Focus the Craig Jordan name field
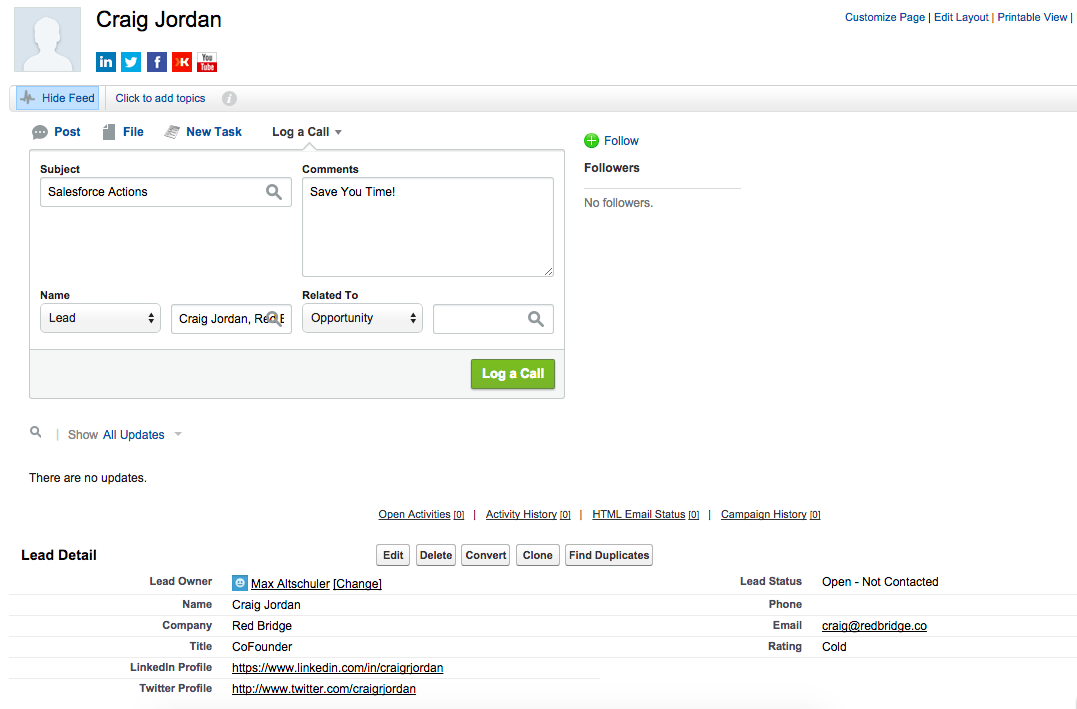The image size is (1077, 709). [x=231, y=319]
